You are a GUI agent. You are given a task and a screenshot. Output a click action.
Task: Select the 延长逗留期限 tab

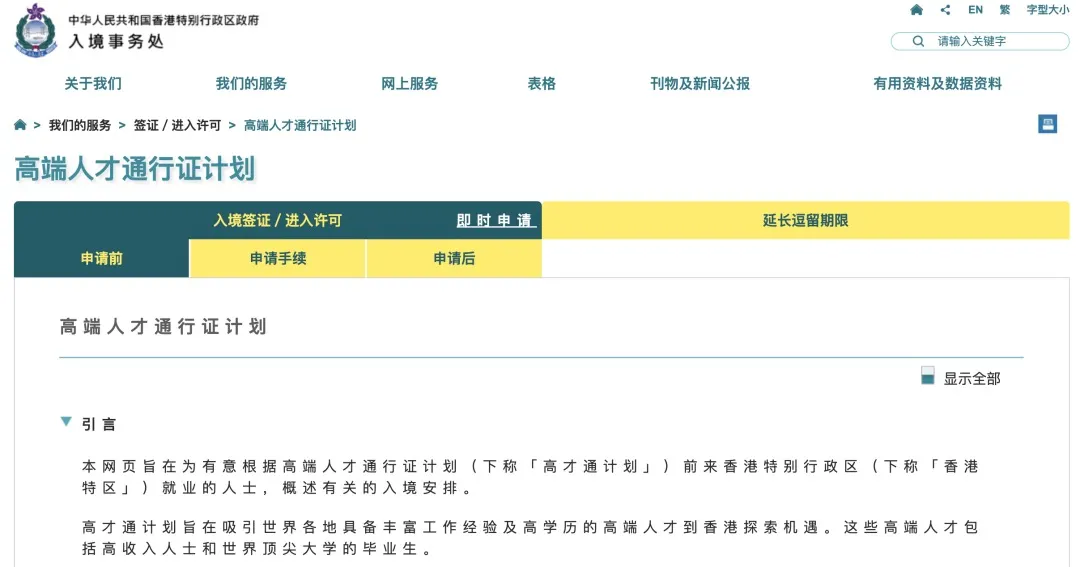(x=805, y=220)
